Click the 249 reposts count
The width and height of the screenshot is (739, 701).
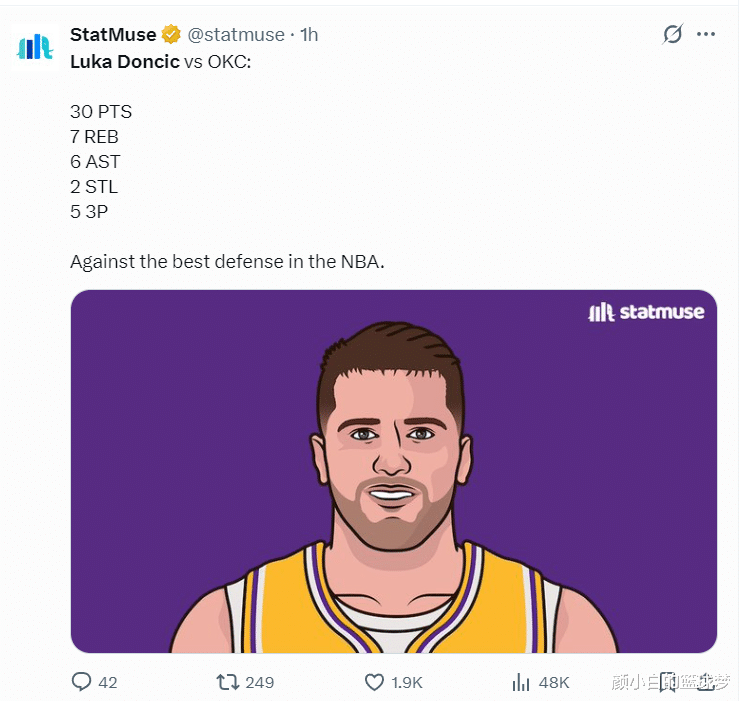click(259, 683)
